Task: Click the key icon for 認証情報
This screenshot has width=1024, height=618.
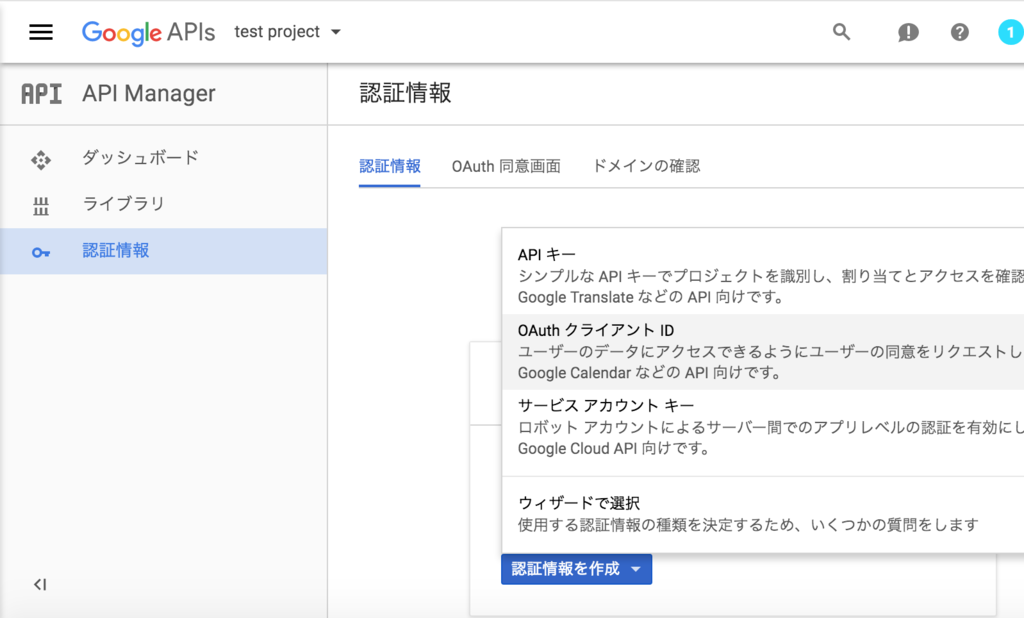Action: click(x=41, y=252)
